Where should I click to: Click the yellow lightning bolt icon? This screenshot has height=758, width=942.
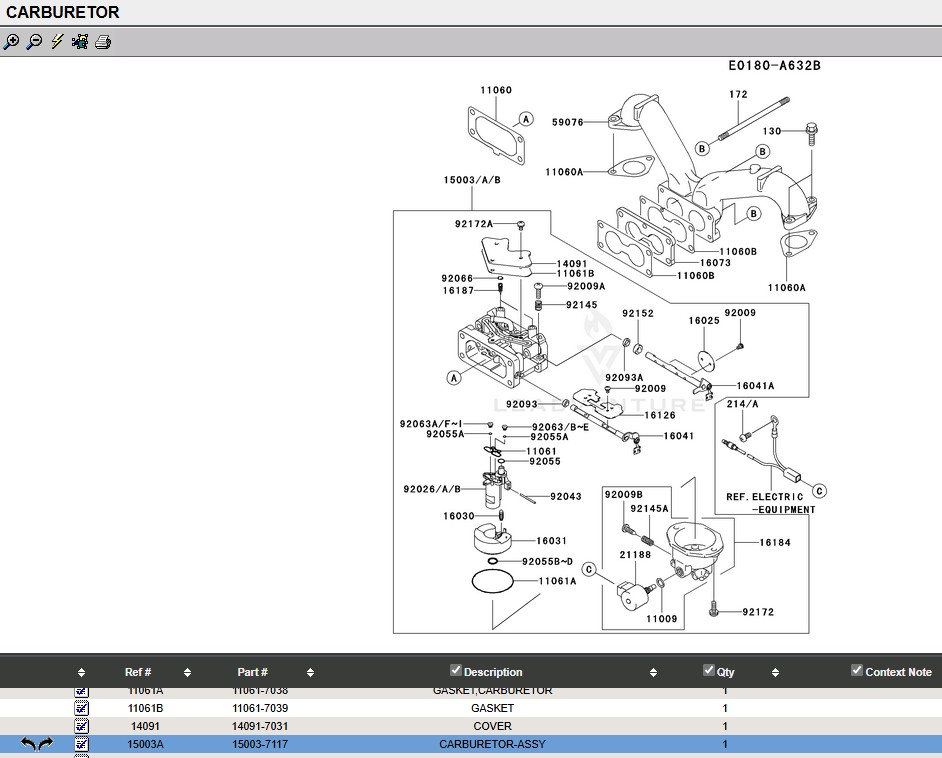(57, 42)
